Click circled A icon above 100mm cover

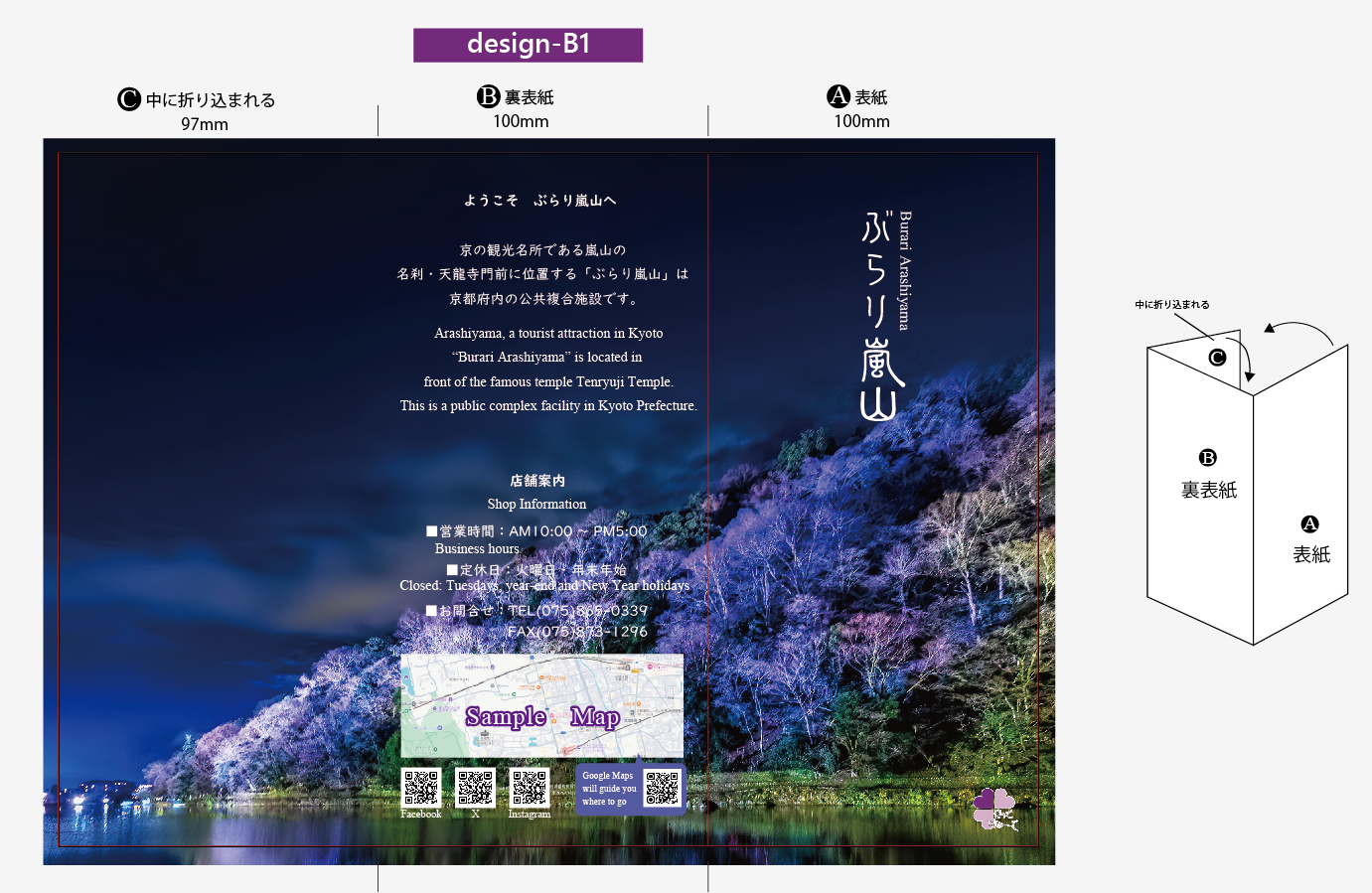838,96
